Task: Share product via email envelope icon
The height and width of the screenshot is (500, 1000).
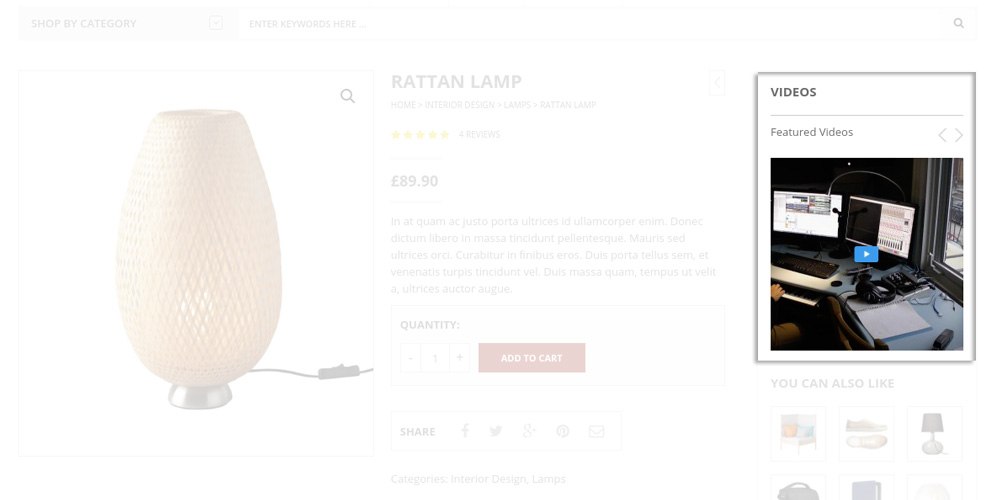Action: pos(596,431)
